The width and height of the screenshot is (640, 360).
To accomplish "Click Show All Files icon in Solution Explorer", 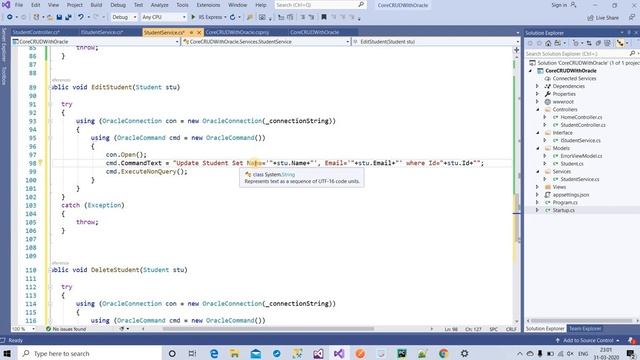I will (x=608, y=43).
